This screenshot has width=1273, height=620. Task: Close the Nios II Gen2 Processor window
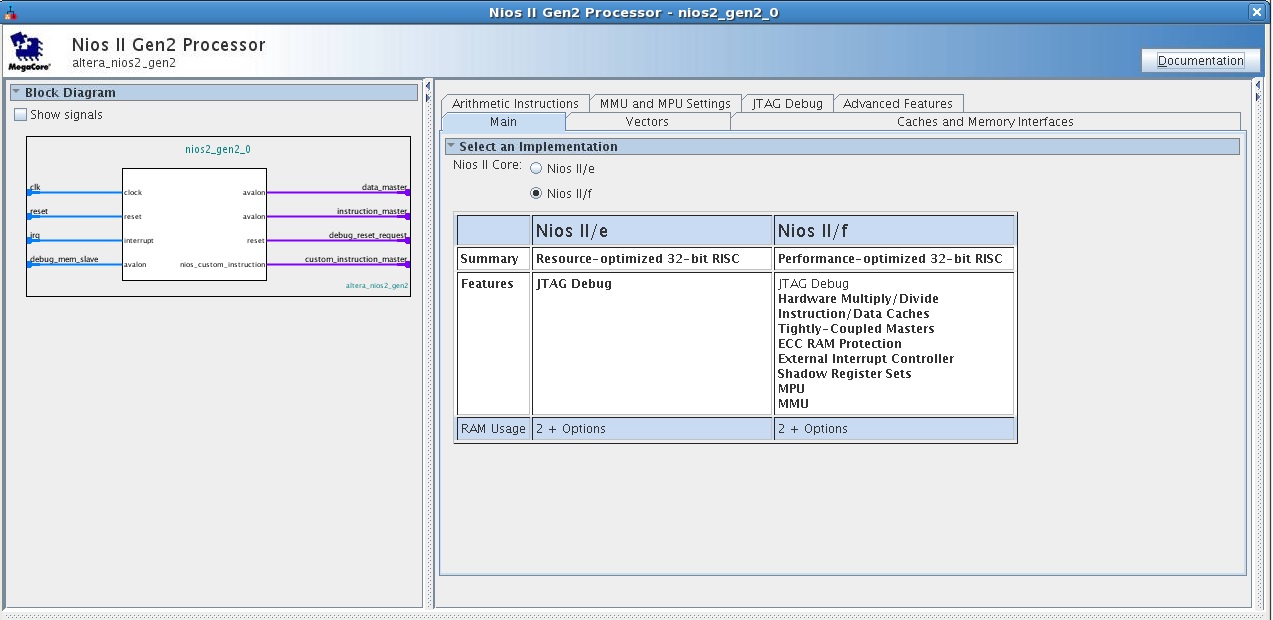pyautogui.click(x=1256, y=12)
